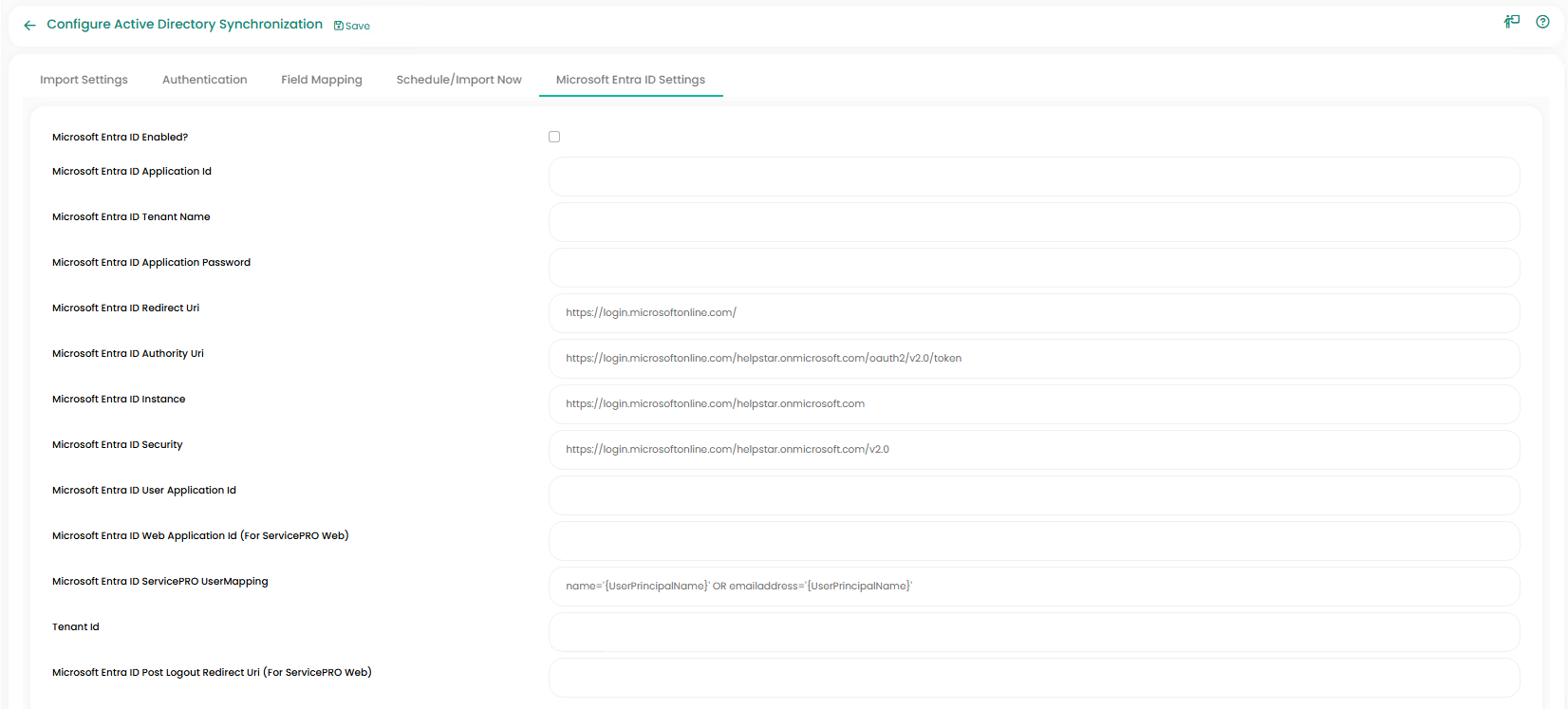This screenshot has height=709, width=1568.
Task: Click the Microsoft Entra ID Application Id field
Action: [x=1034, y=177]
